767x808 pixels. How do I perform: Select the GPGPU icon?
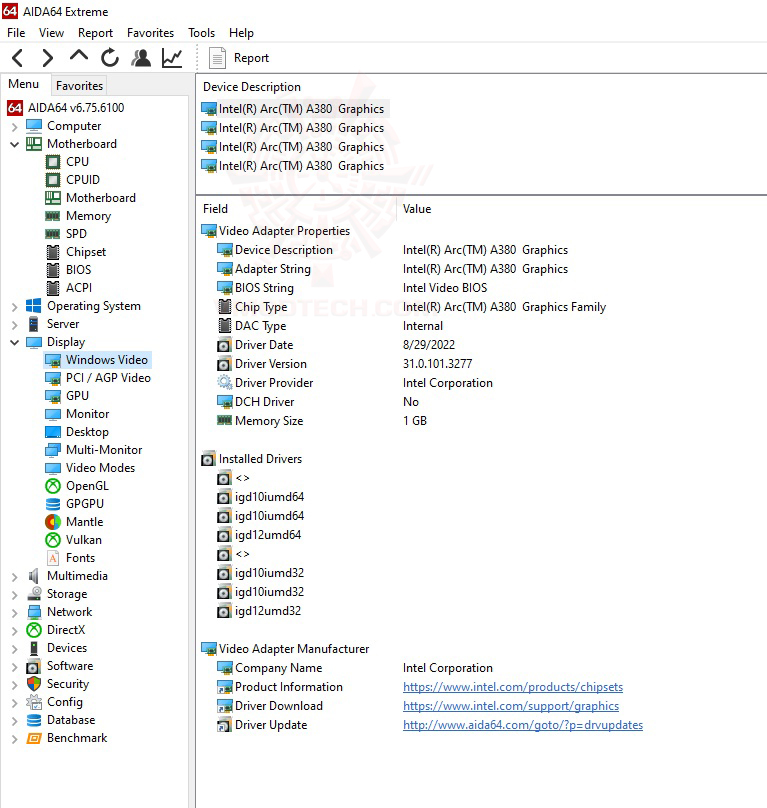click(x=53, y=504)
